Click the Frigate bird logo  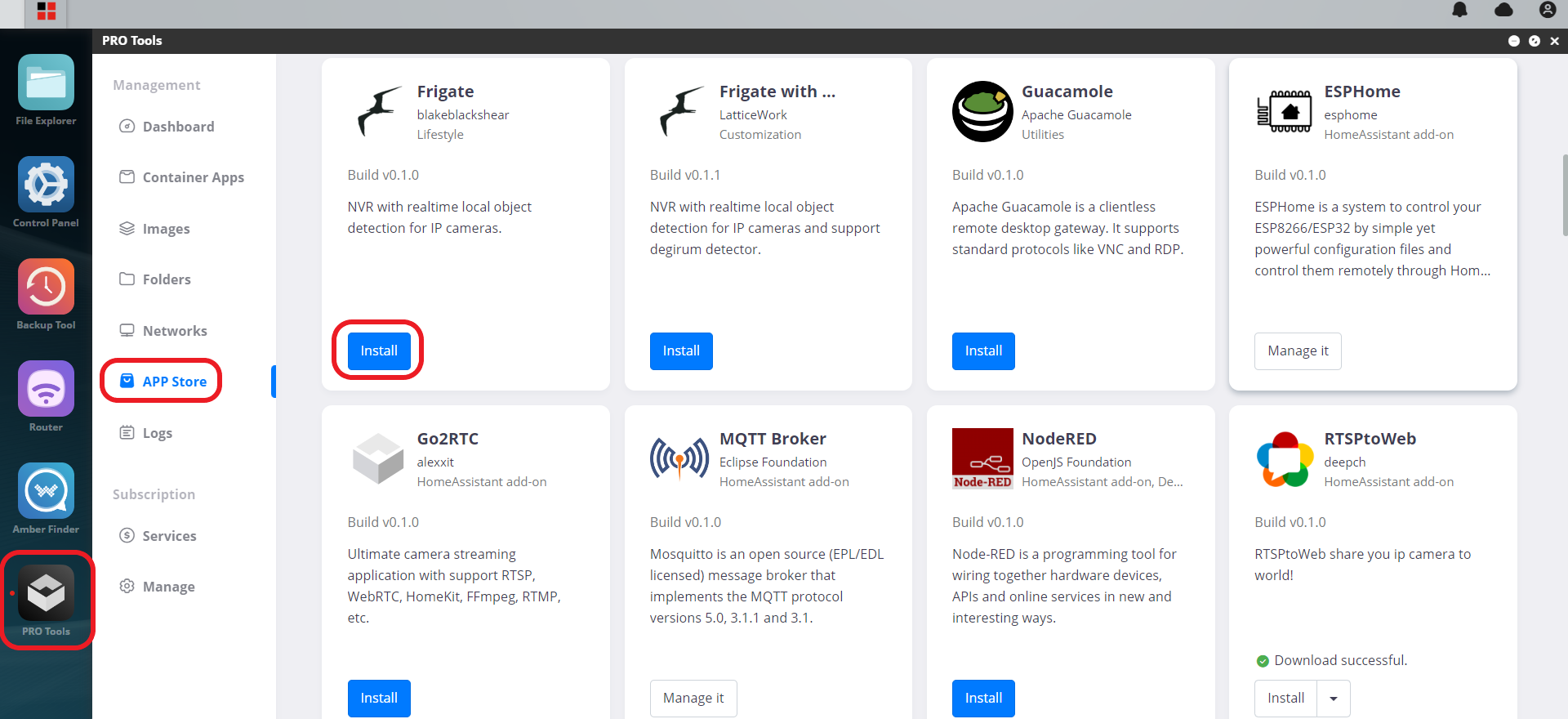click(378, 111)
